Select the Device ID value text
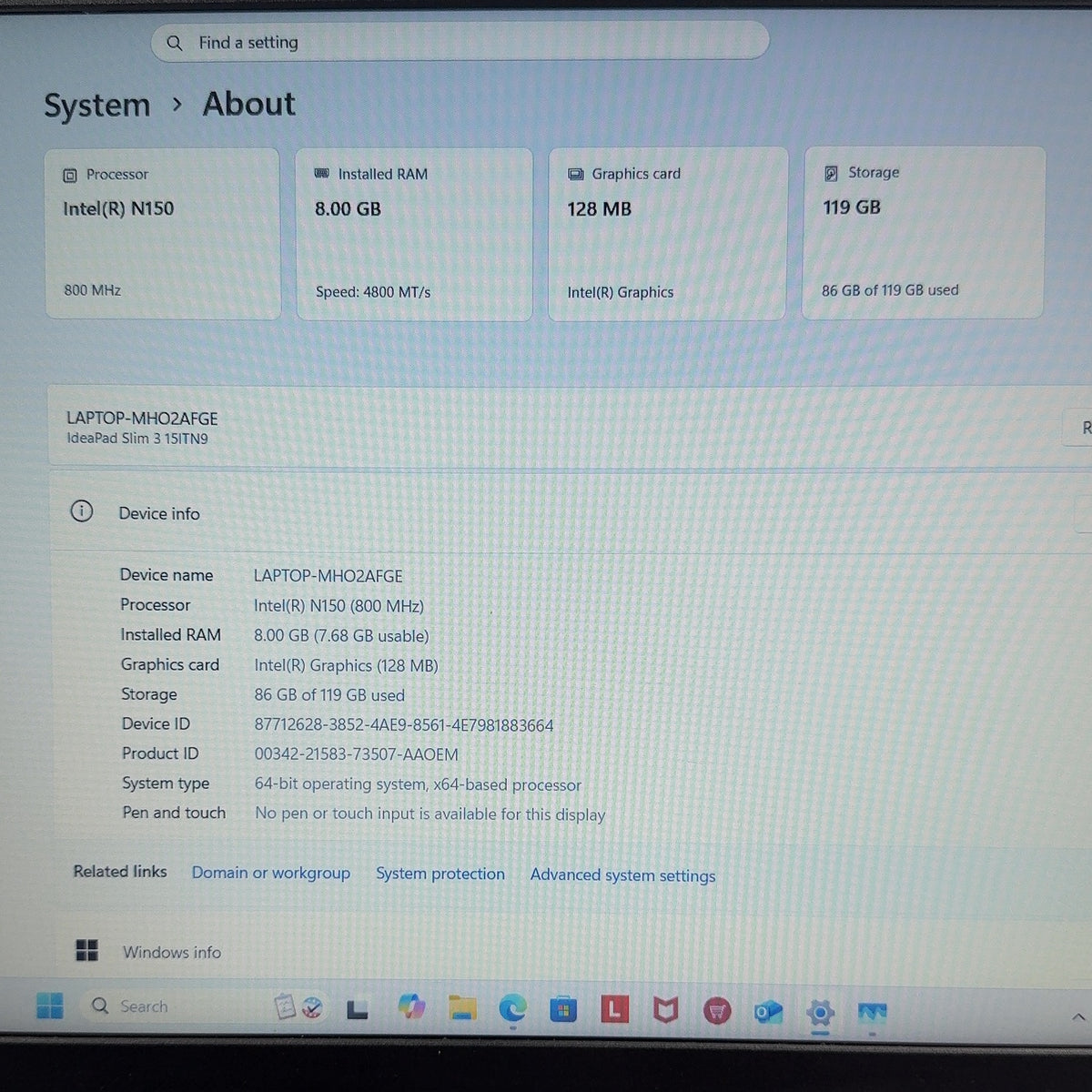This screenshot has height=1092, width=1092. coord(404,725)
